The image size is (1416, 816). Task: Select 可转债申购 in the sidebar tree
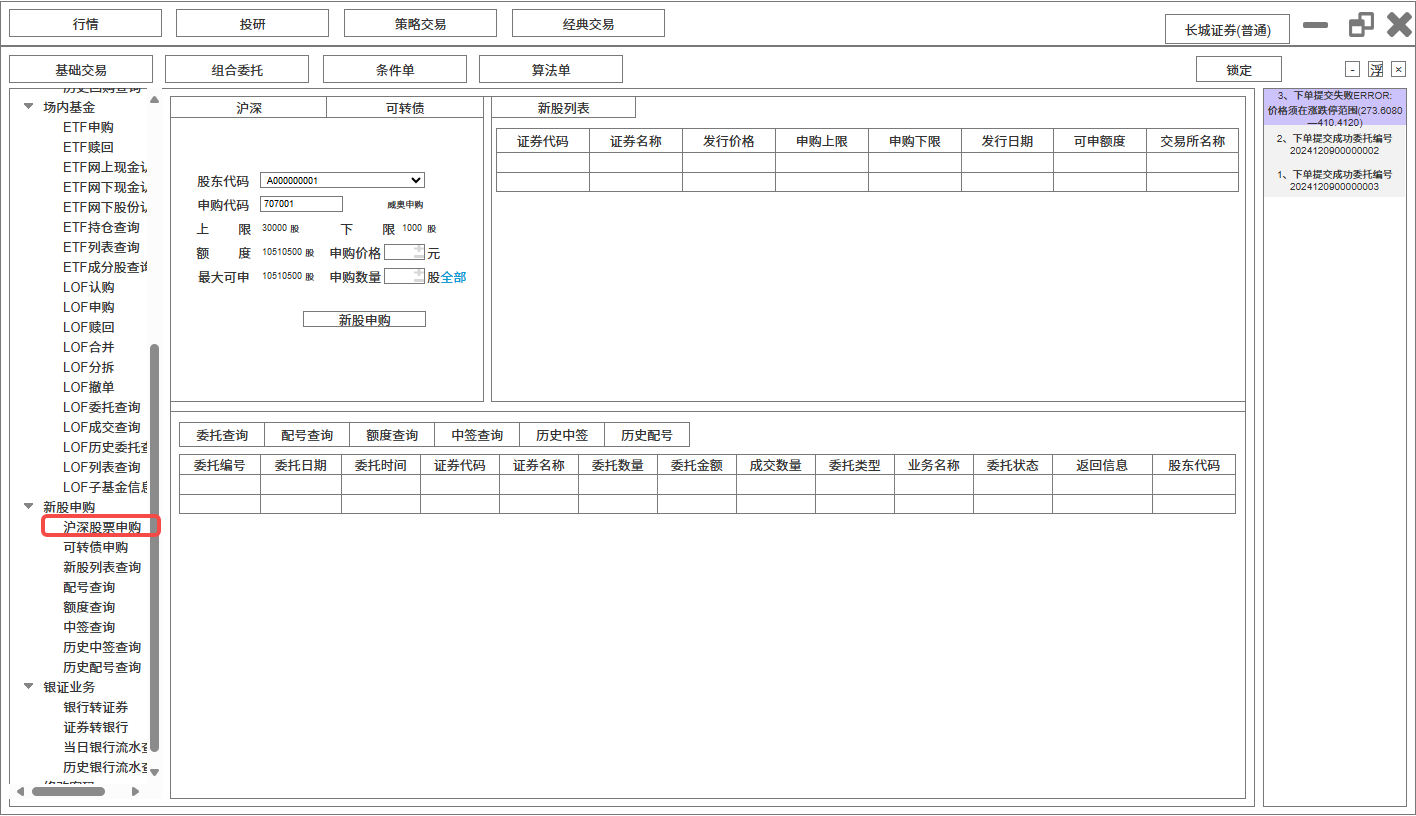point(95,547)
